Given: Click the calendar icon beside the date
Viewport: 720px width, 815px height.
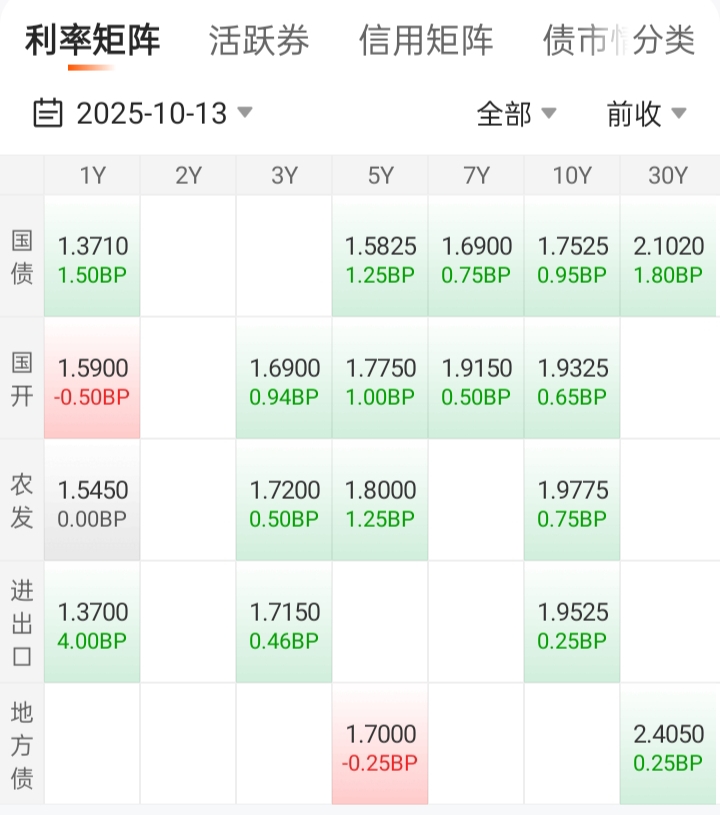Looking at the screenshot, I should 47,113.
